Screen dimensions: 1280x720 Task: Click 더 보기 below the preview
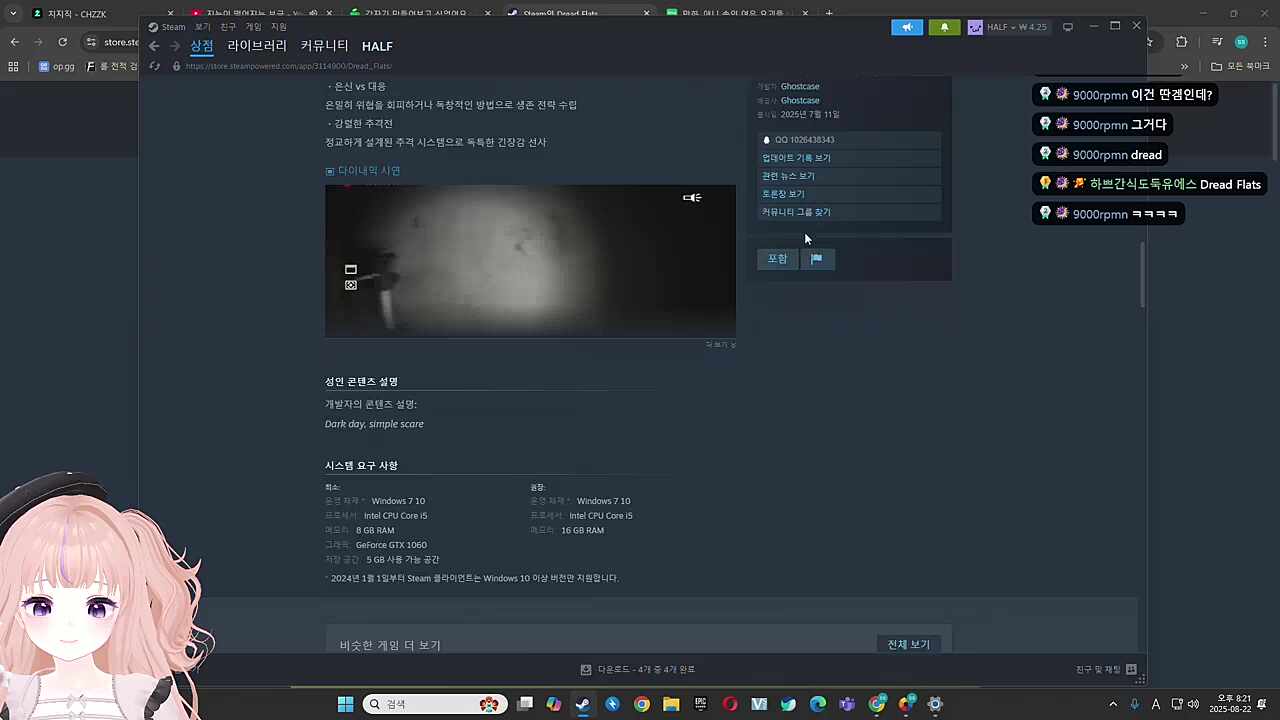coord(720,345)
